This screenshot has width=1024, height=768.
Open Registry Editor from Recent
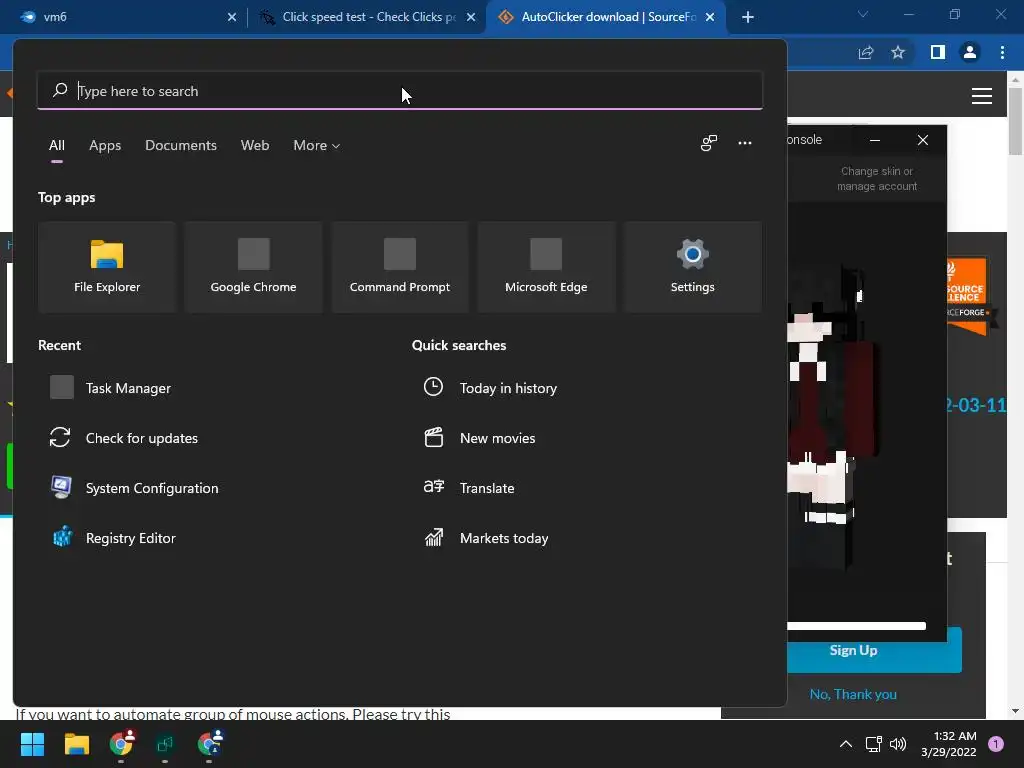pos(113,538)
